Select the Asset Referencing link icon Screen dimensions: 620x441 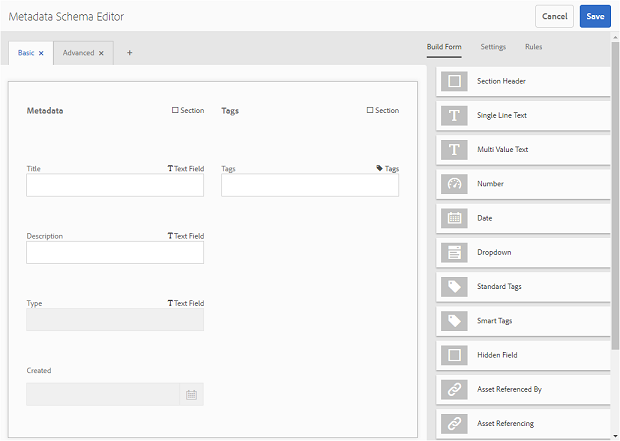click(454, 424)
